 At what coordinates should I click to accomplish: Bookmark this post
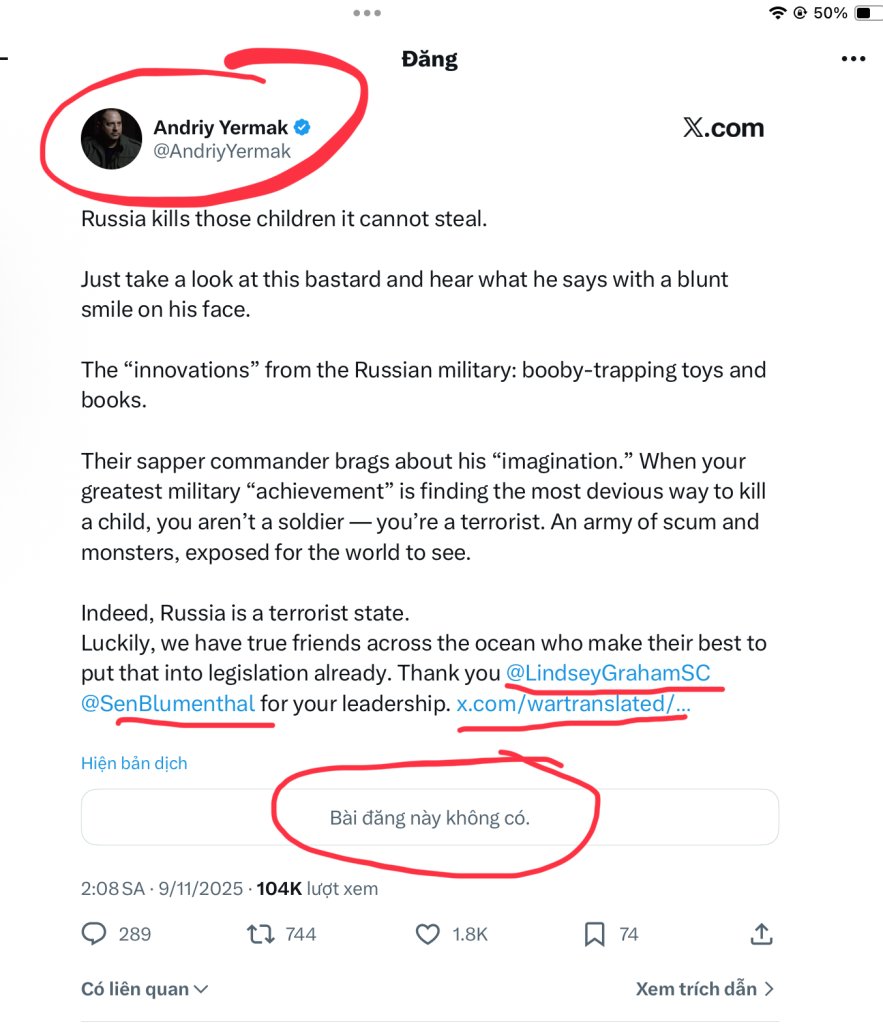tap(594, 934)
